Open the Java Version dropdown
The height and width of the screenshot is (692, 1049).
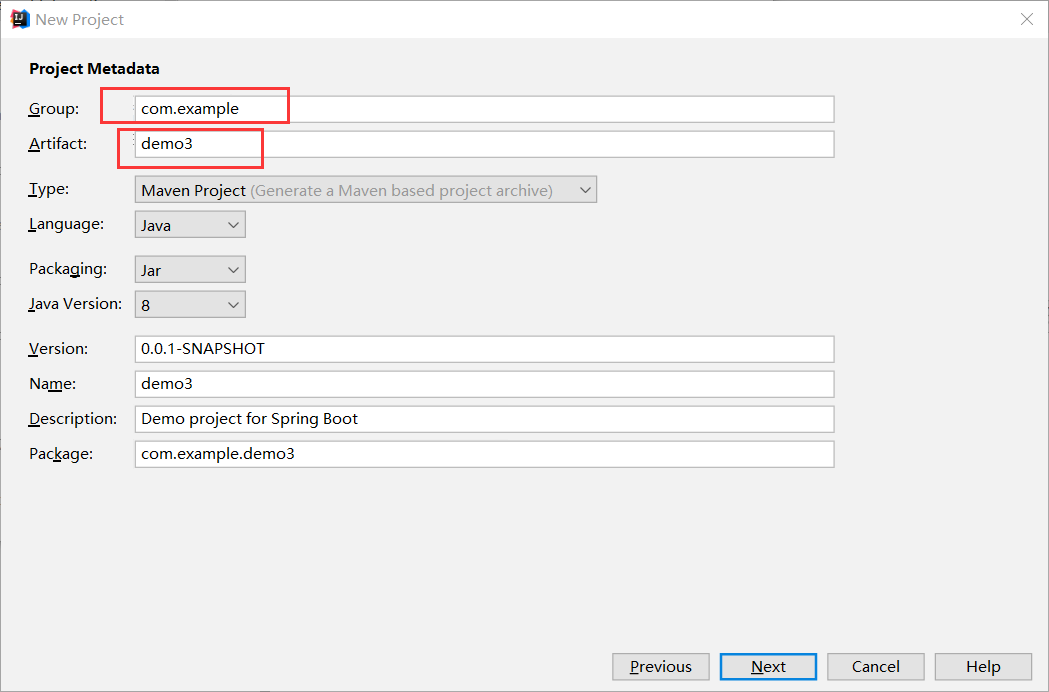(190, 305)
